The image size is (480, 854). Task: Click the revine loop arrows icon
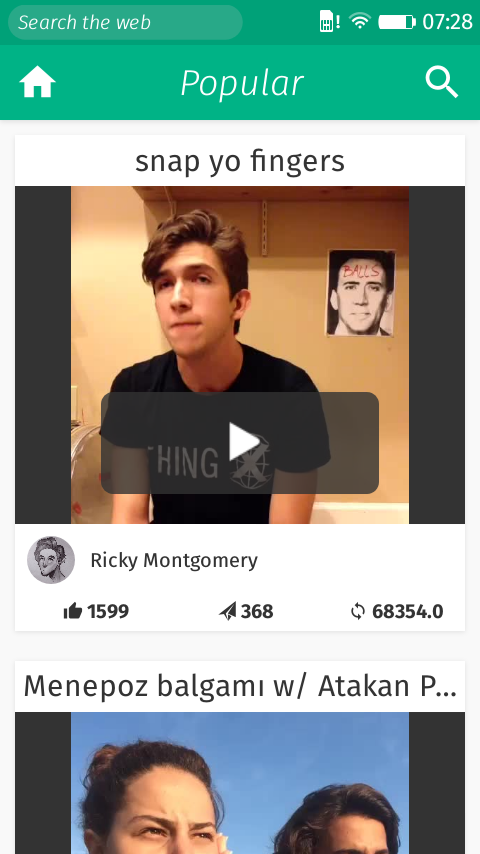(x=358, y=612)
